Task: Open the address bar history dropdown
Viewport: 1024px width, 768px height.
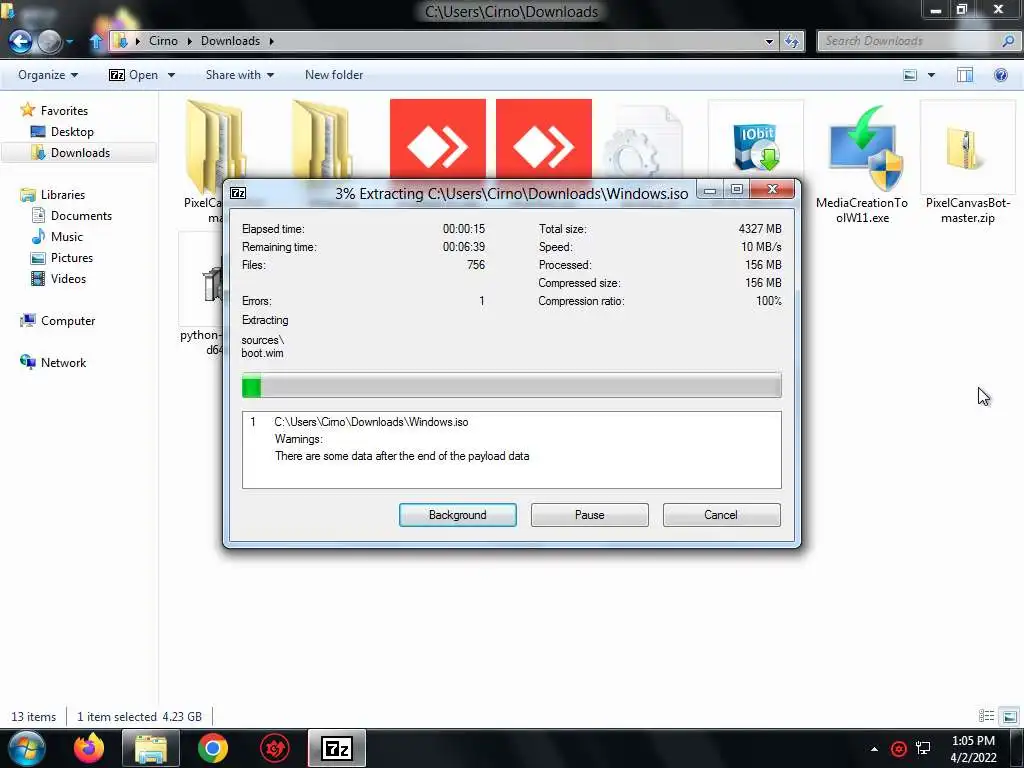Action: click(769, 41)
